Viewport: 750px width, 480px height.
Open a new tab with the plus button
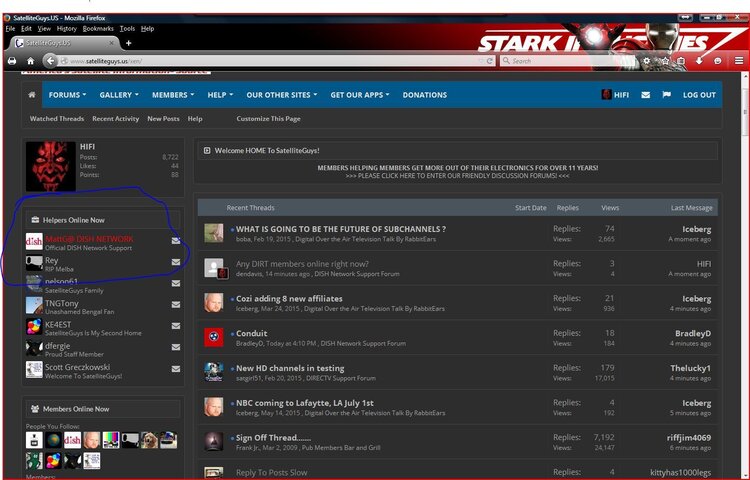click(128, 43)
